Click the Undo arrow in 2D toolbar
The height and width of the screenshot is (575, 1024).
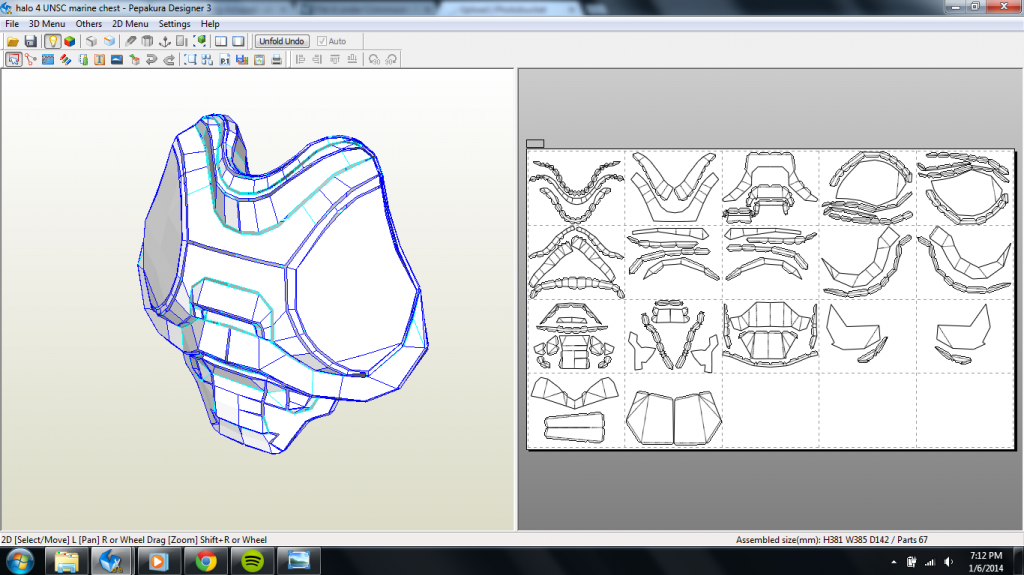[x=152, y=59]
